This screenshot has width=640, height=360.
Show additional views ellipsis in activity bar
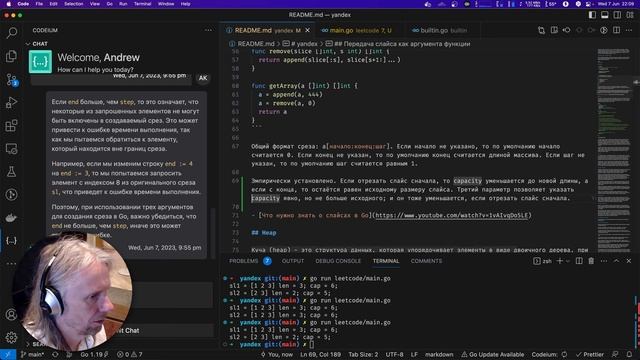11,264
